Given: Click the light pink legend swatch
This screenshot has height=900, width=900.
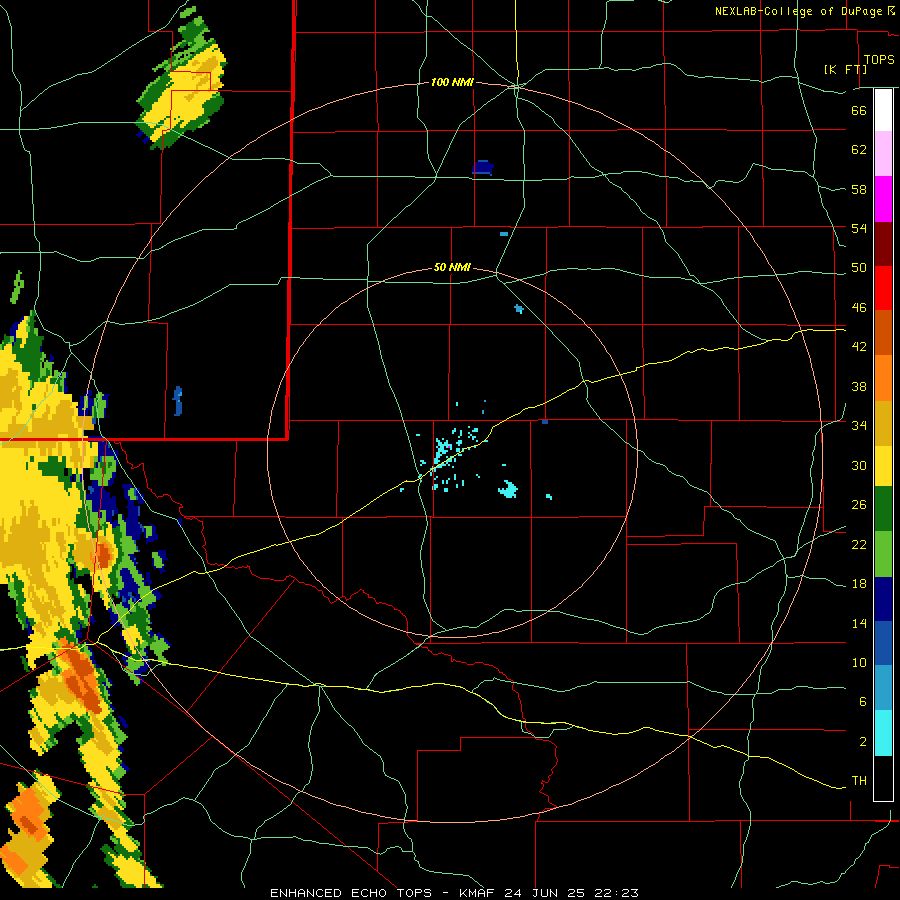Looking at the screenshot, I should 883,153.
